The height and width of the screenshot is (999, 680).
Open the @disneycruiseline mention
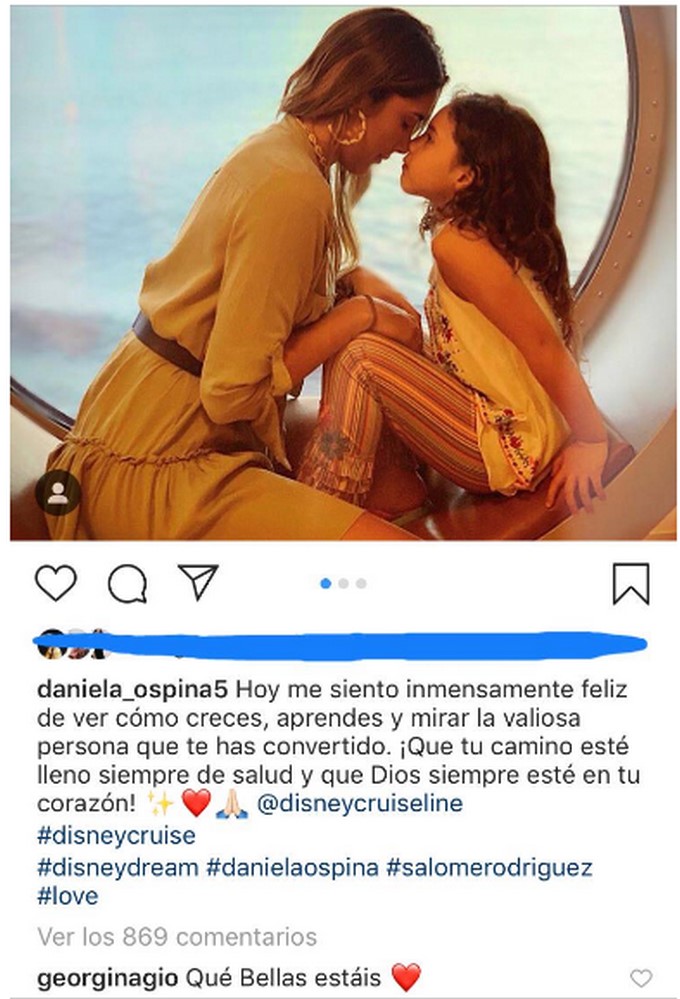359,803
